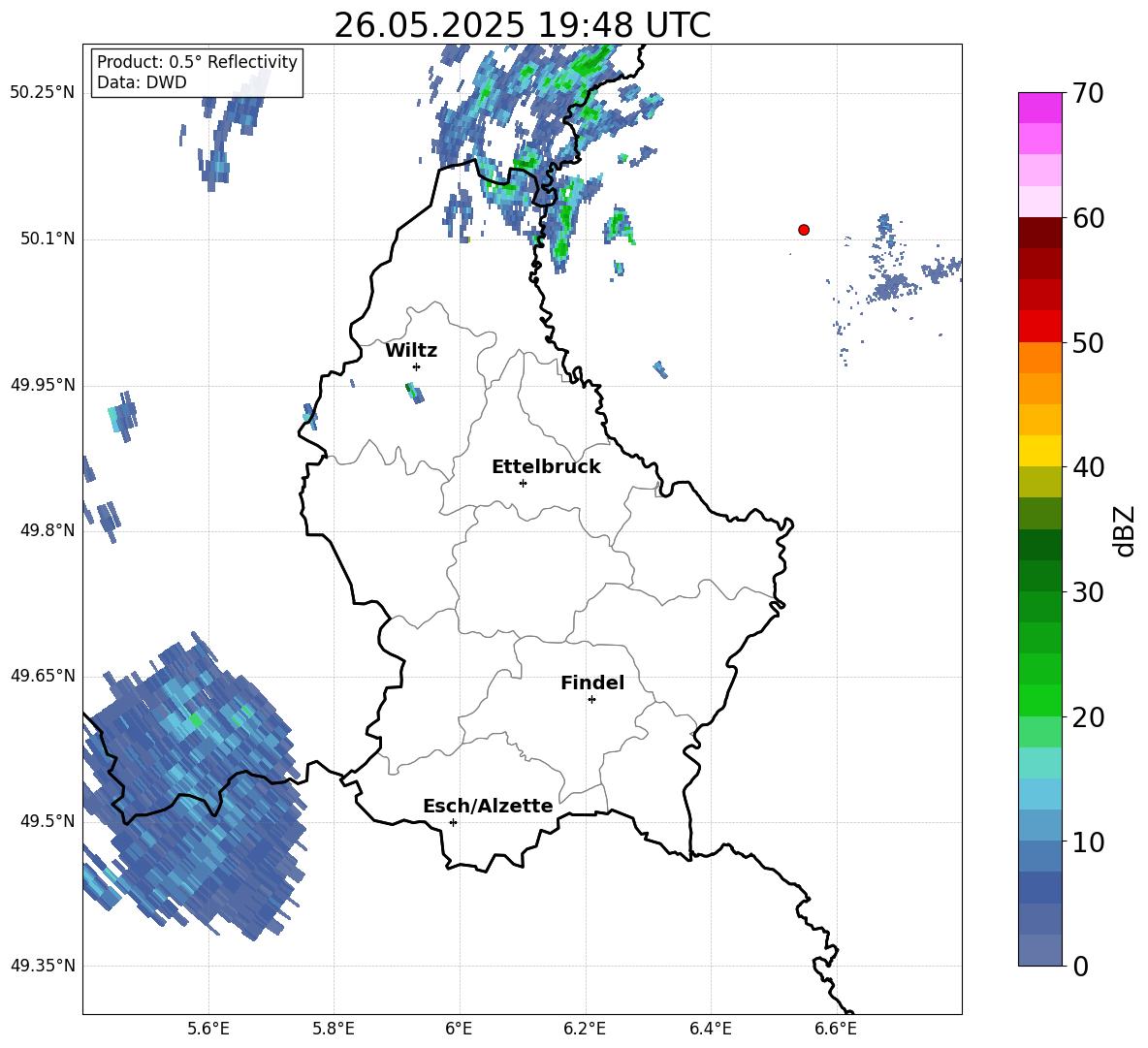Click the 6°E longitude label
This screenshot has height=1048, width=1148.
point(459,1029)
